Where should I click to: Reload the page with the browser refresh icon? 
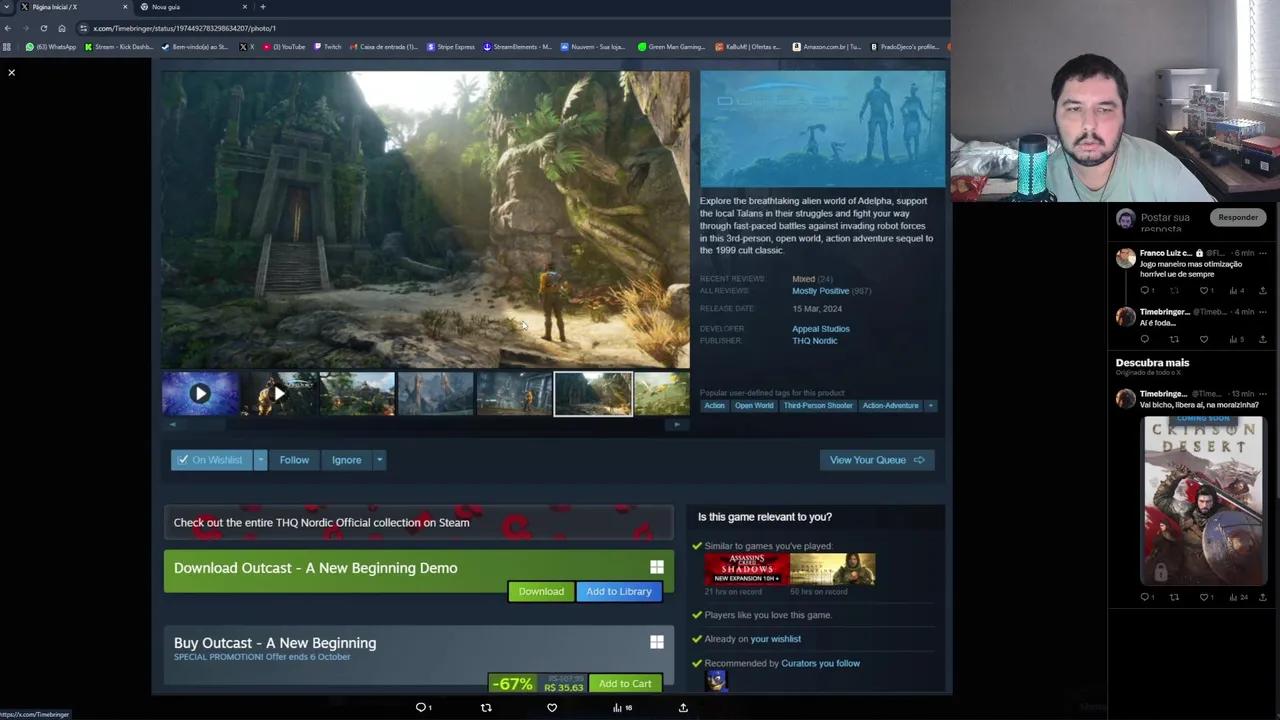coord(43,28)
